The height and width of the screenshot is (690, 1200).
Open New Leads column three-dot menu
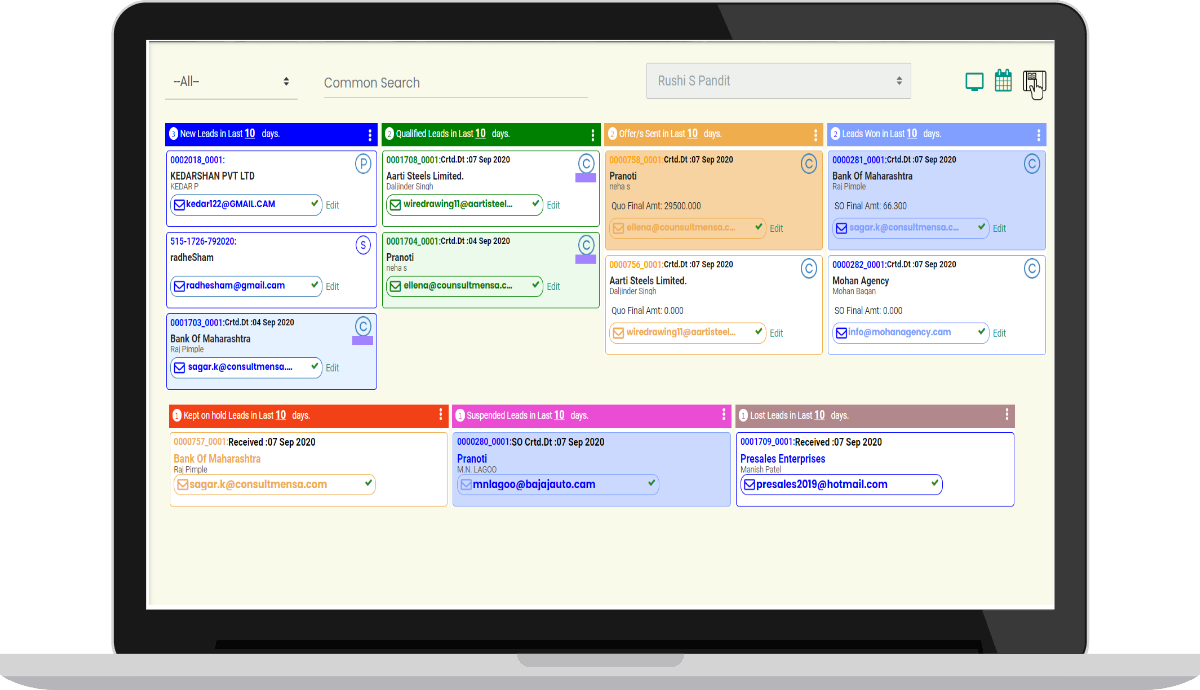pos(369,135)
